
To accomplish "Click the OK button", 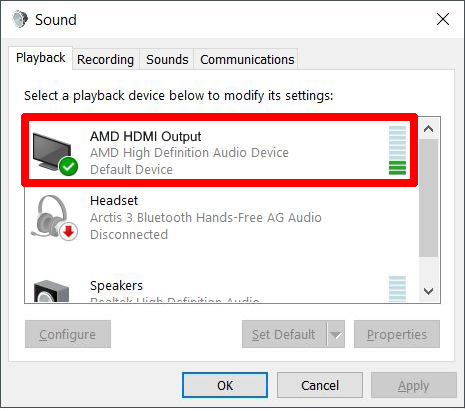I will click(225, 385).
